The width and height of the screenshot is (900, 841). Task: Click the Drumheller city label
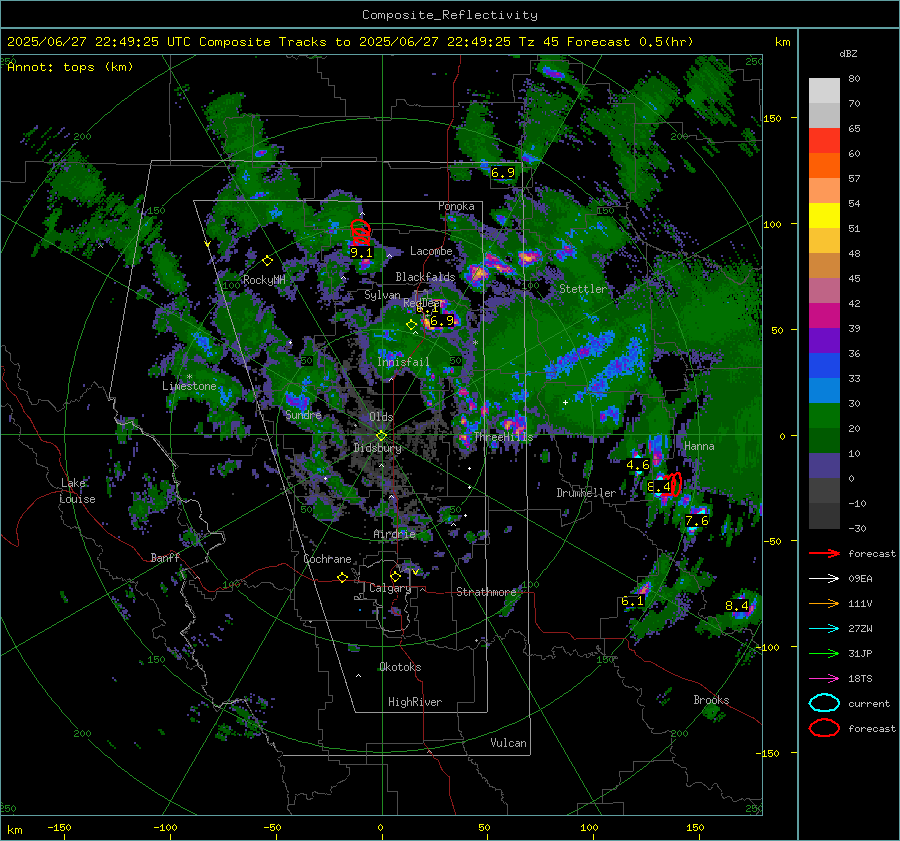click(586, 493)
